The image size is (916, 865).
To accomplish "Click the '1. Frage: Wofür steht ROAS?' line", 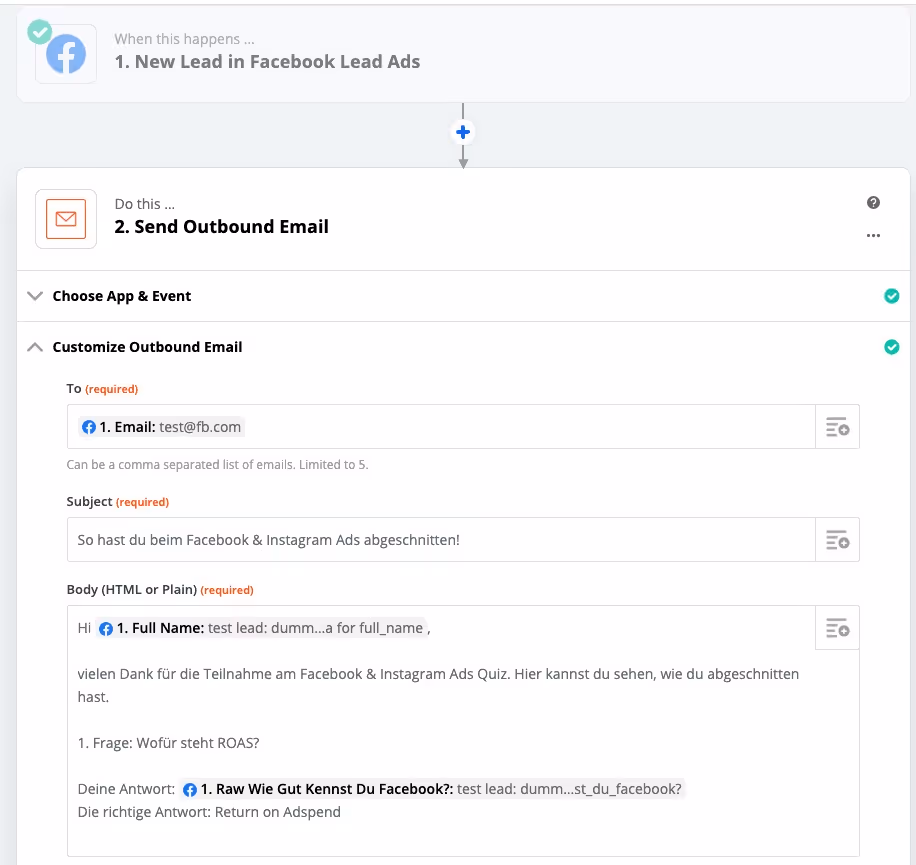I will pyautogui.click(x=168, y=743).
